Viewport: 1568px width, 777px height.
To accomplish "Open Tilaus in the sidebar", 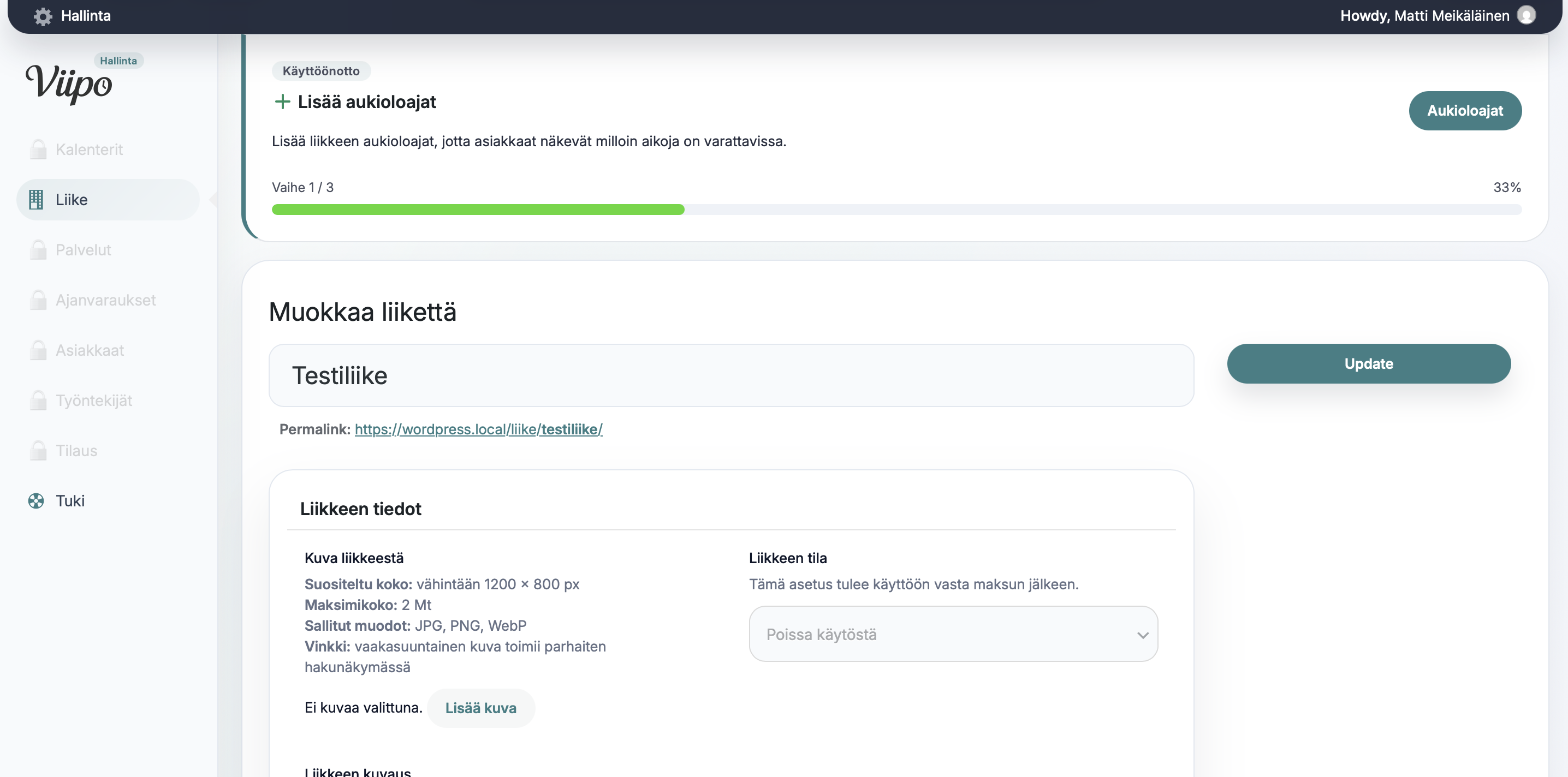I will click(x=108, y=450).
